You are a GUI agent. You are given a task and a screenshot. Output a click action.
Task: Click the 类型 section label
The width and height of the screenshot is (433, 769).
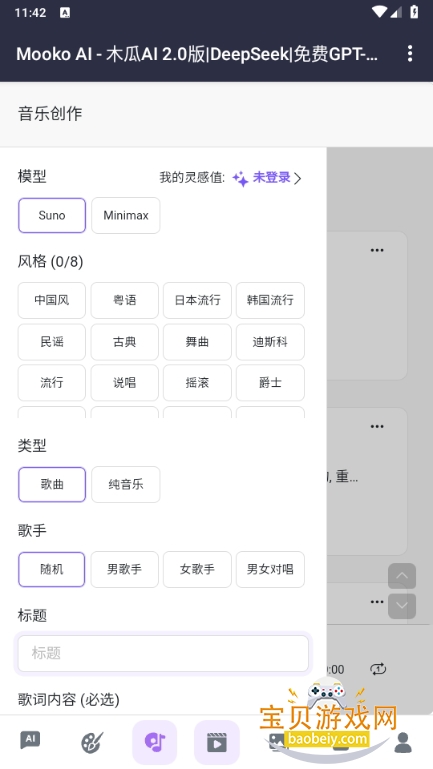coord(32,445)
